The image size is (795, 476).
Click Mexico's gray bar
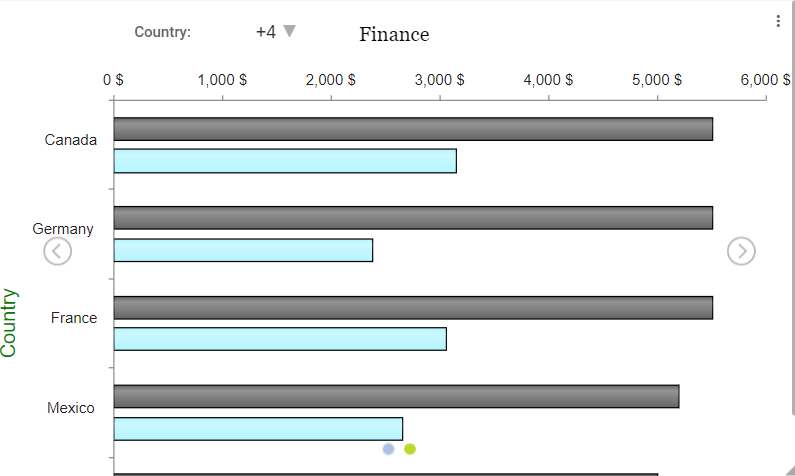coord(396,396)
